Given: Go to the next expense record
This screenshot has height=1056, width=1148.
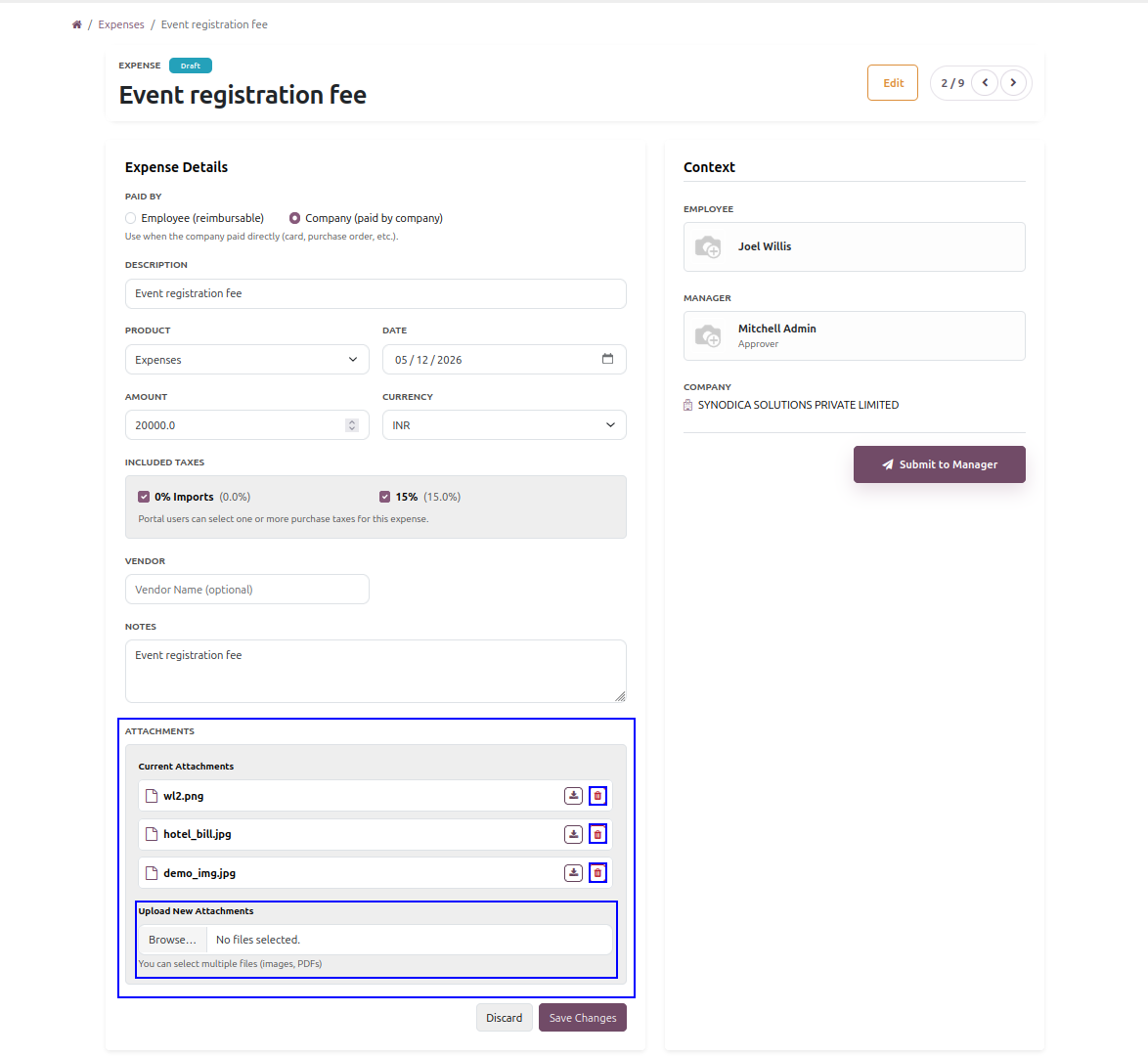Looking at the screenshot, I should tap(1013, 83).
